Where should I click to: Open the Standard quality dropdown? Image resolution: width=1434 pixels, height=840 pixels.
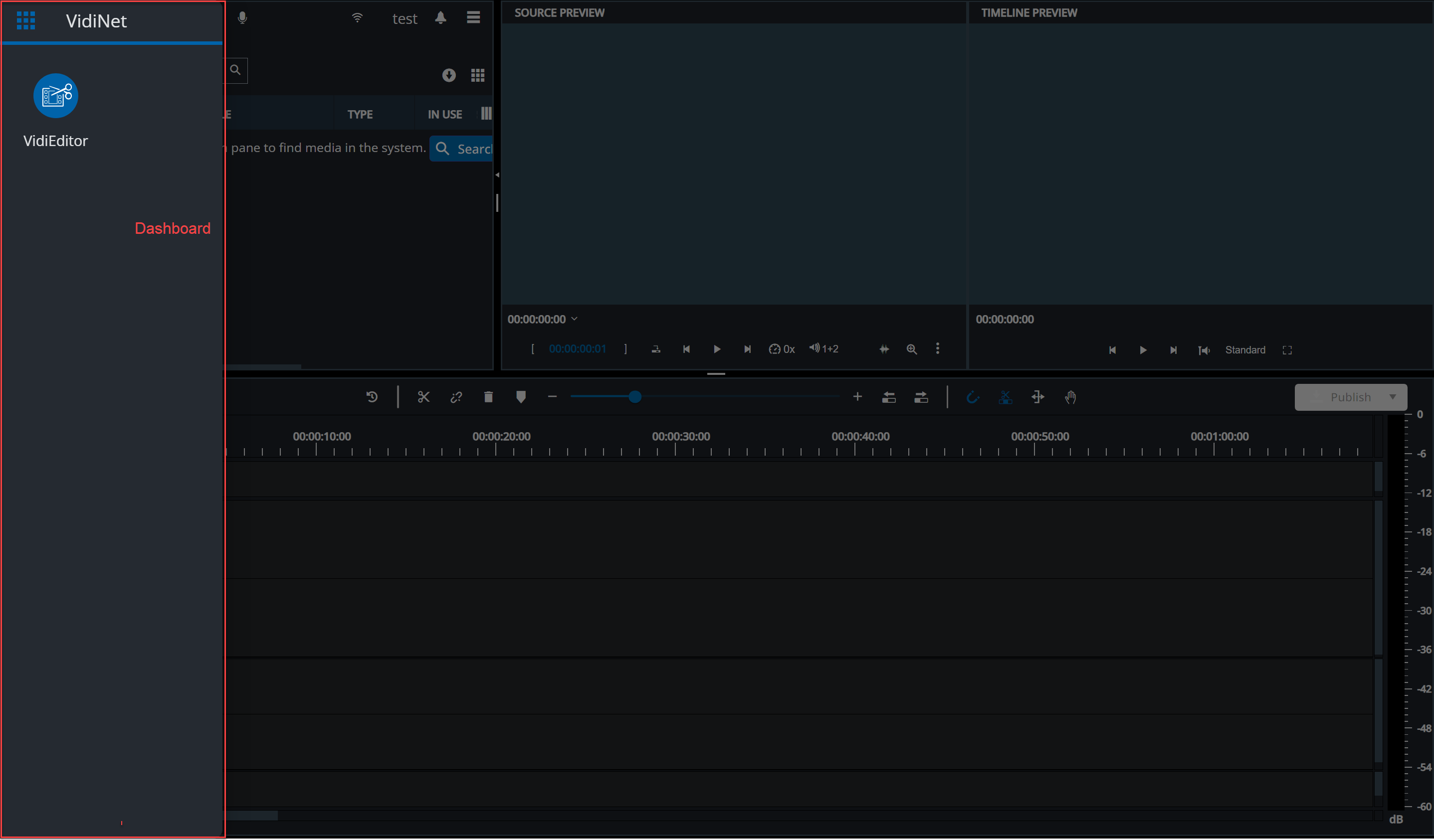(x=1245, y=350)
